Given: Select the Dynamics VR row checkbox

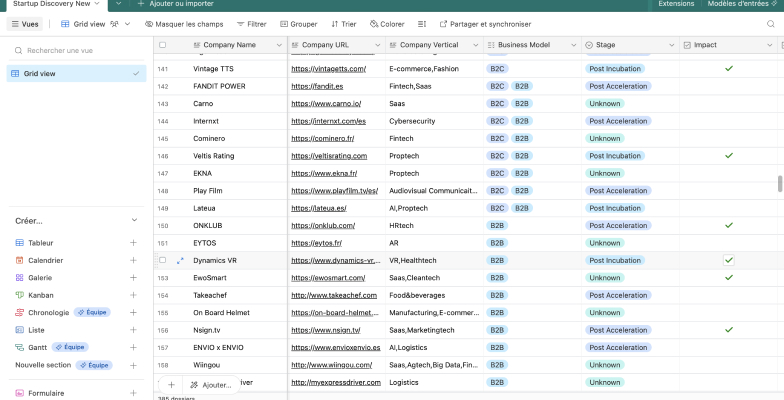Looking at the screenshot, I should tap(163, 260).
